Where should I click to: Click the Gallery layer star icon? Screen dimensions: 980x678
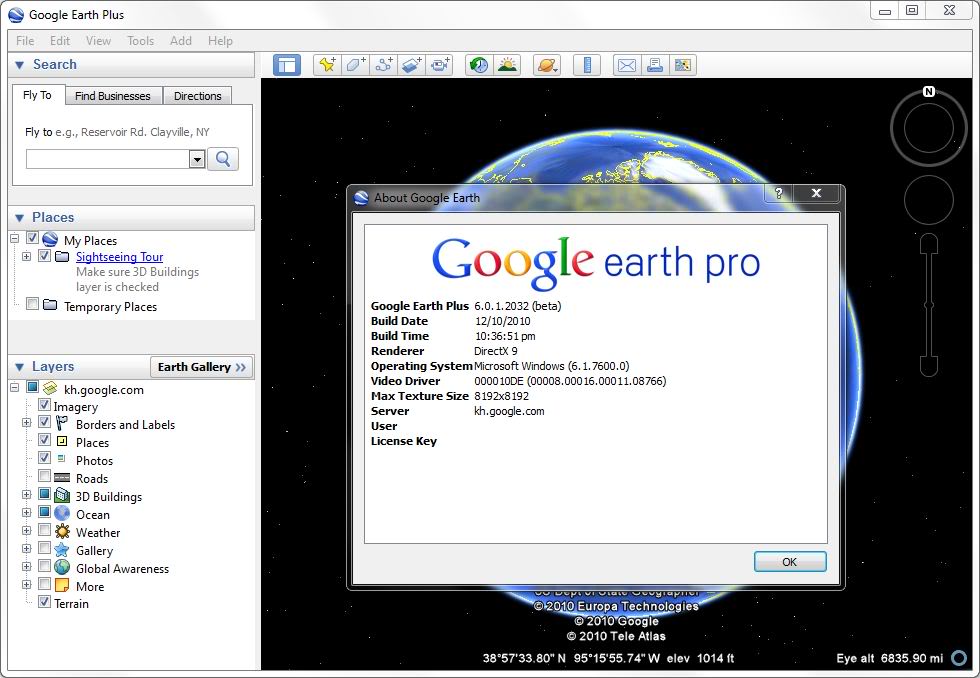tap(62, 550)
